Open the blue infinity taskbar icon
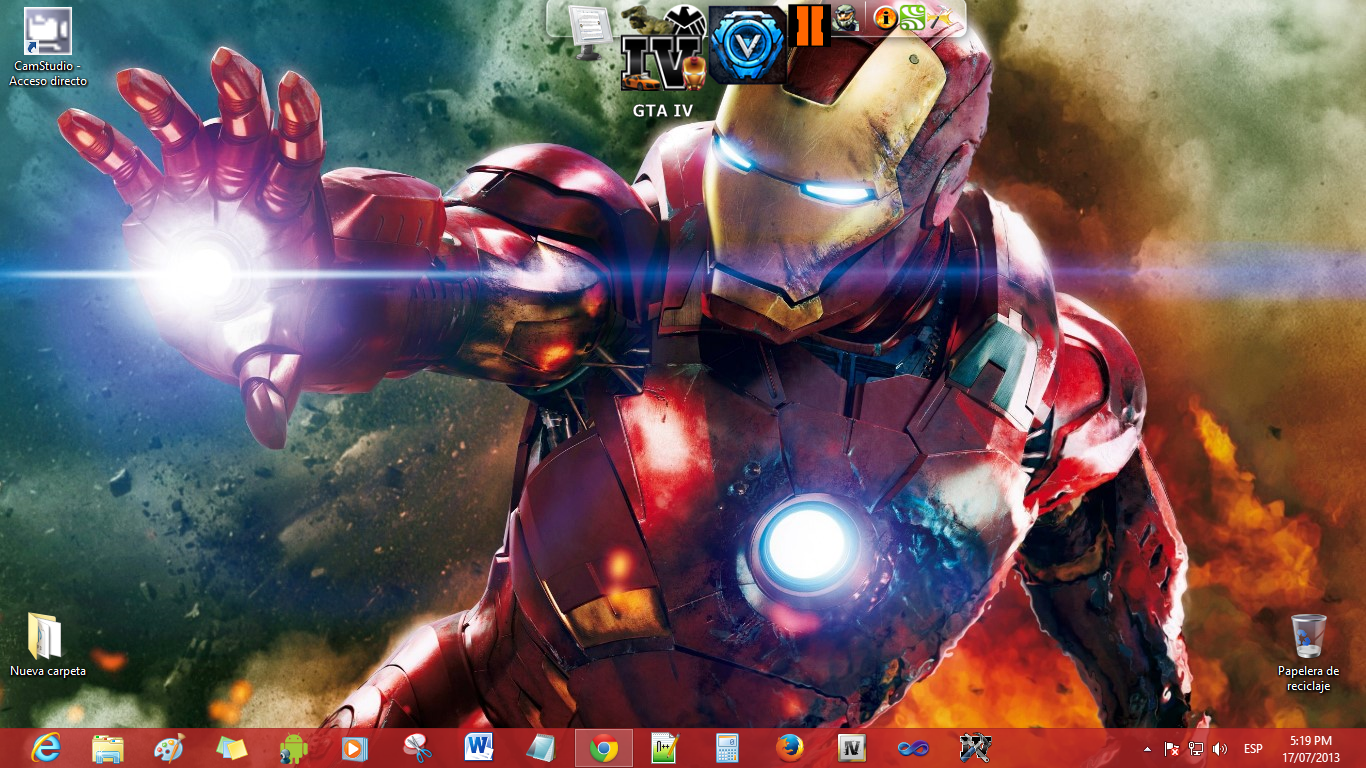Image resolution: width=1366 pixels, height=768 pixels. coord(912,748)
